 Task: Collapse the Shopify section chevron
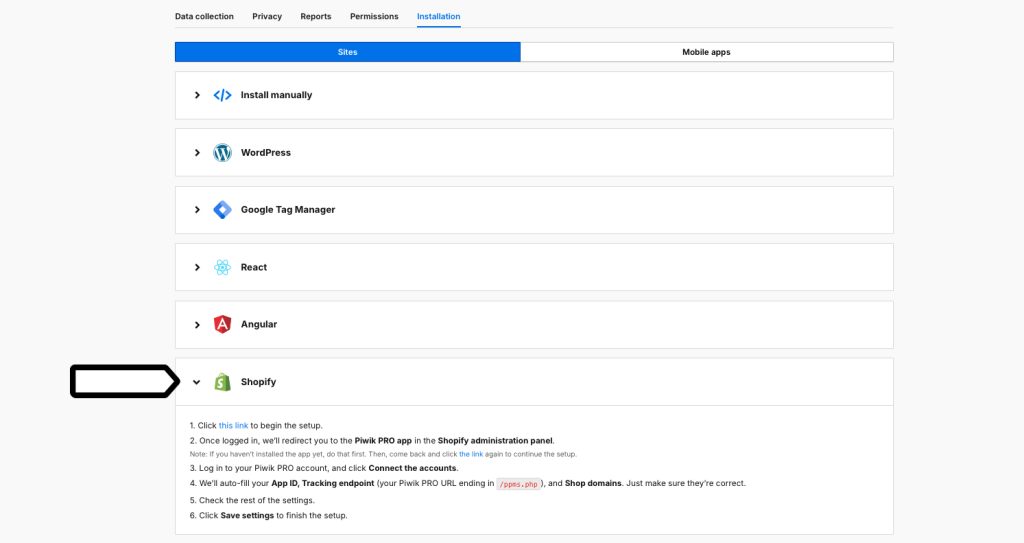197,382
